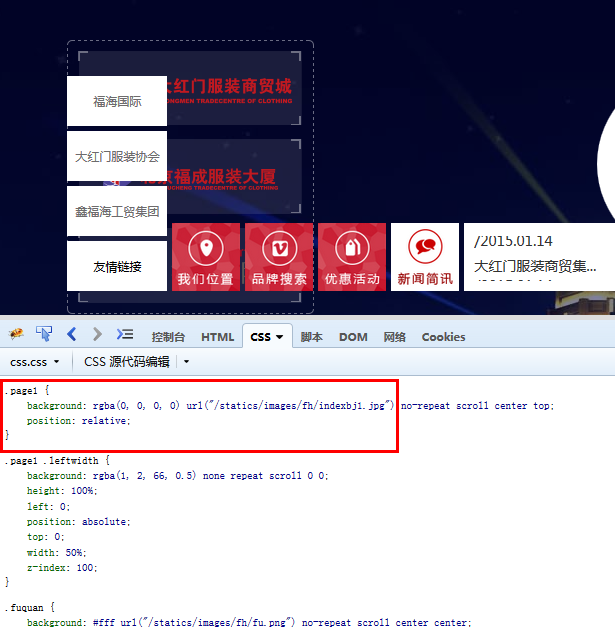Screen dimensions: 615x631
Task: Click the position: absolute declaration
Action: point(79,522)
